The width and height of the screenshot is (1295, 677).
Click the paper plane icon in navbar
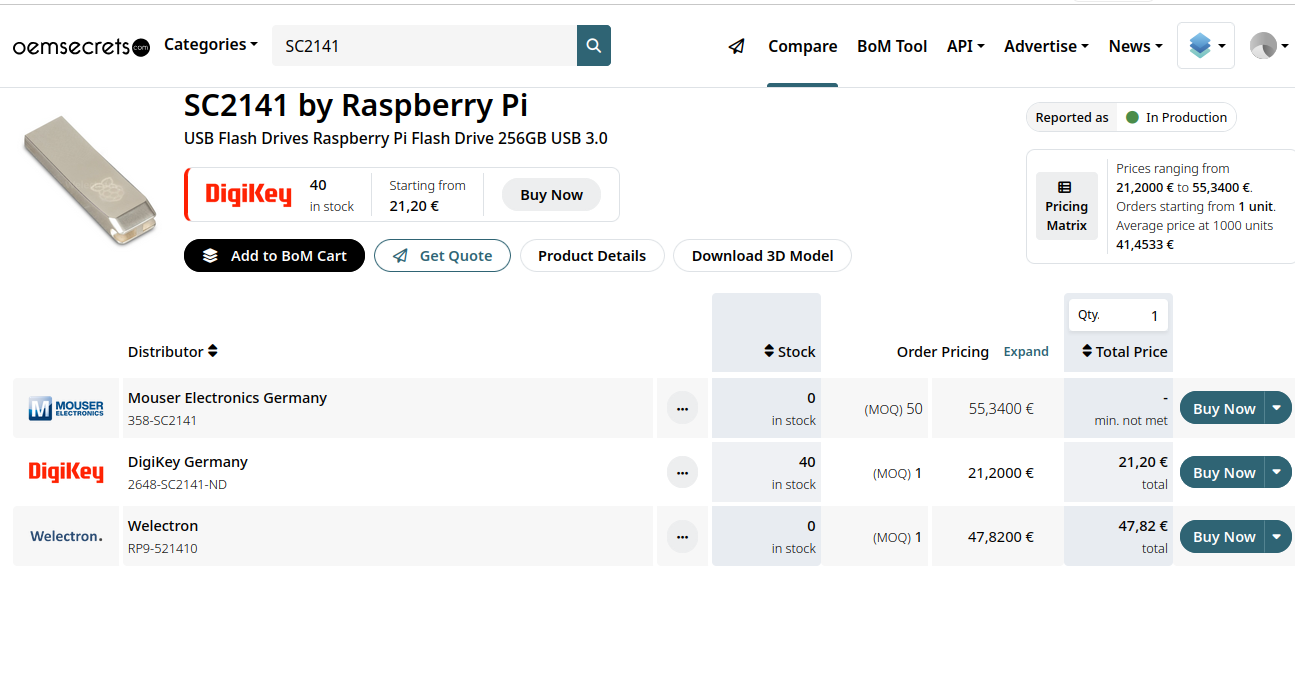point(737,46)
